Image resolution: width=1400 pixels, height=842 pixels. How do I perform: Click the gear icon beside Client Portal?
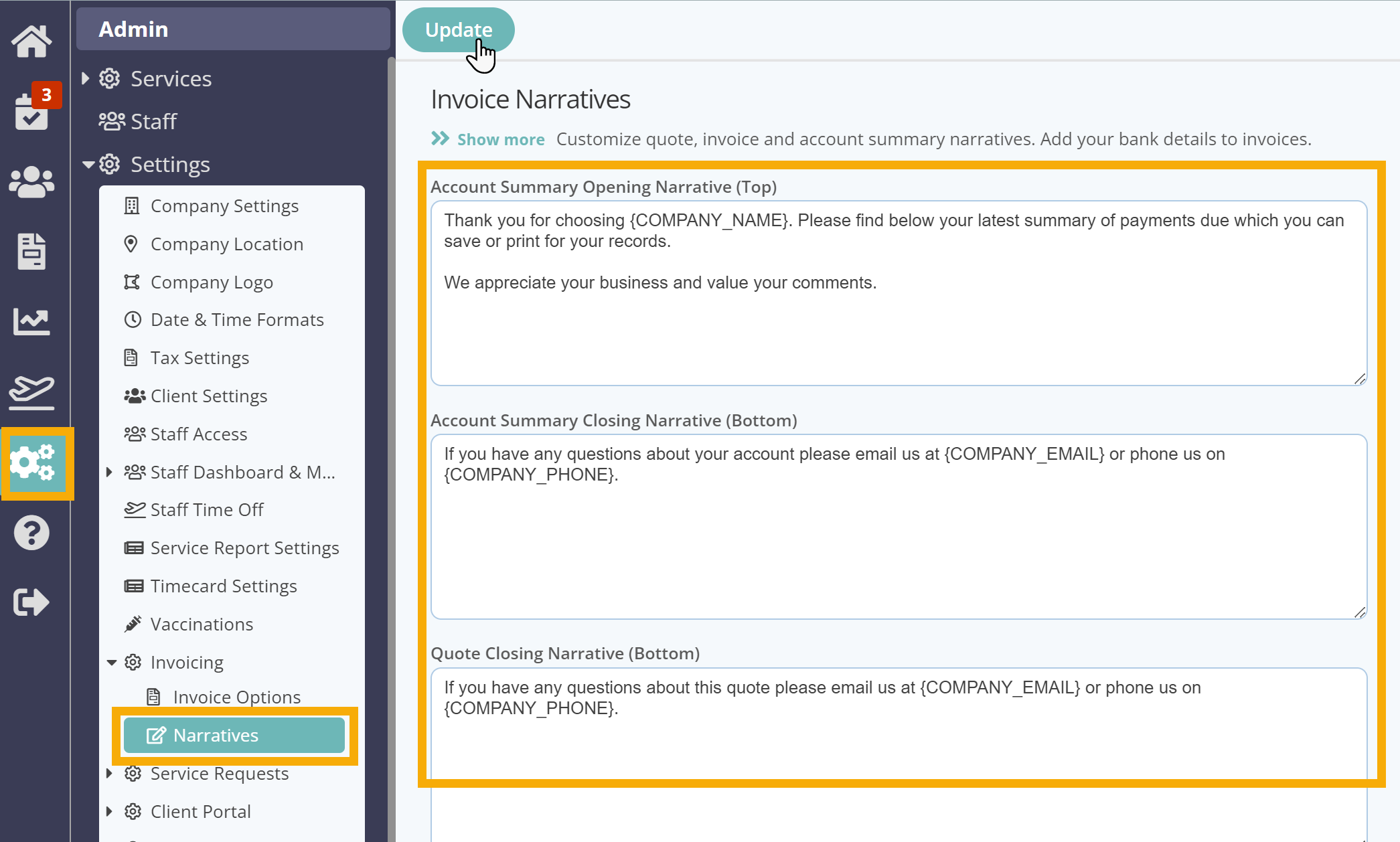click(x=133, y=812)
